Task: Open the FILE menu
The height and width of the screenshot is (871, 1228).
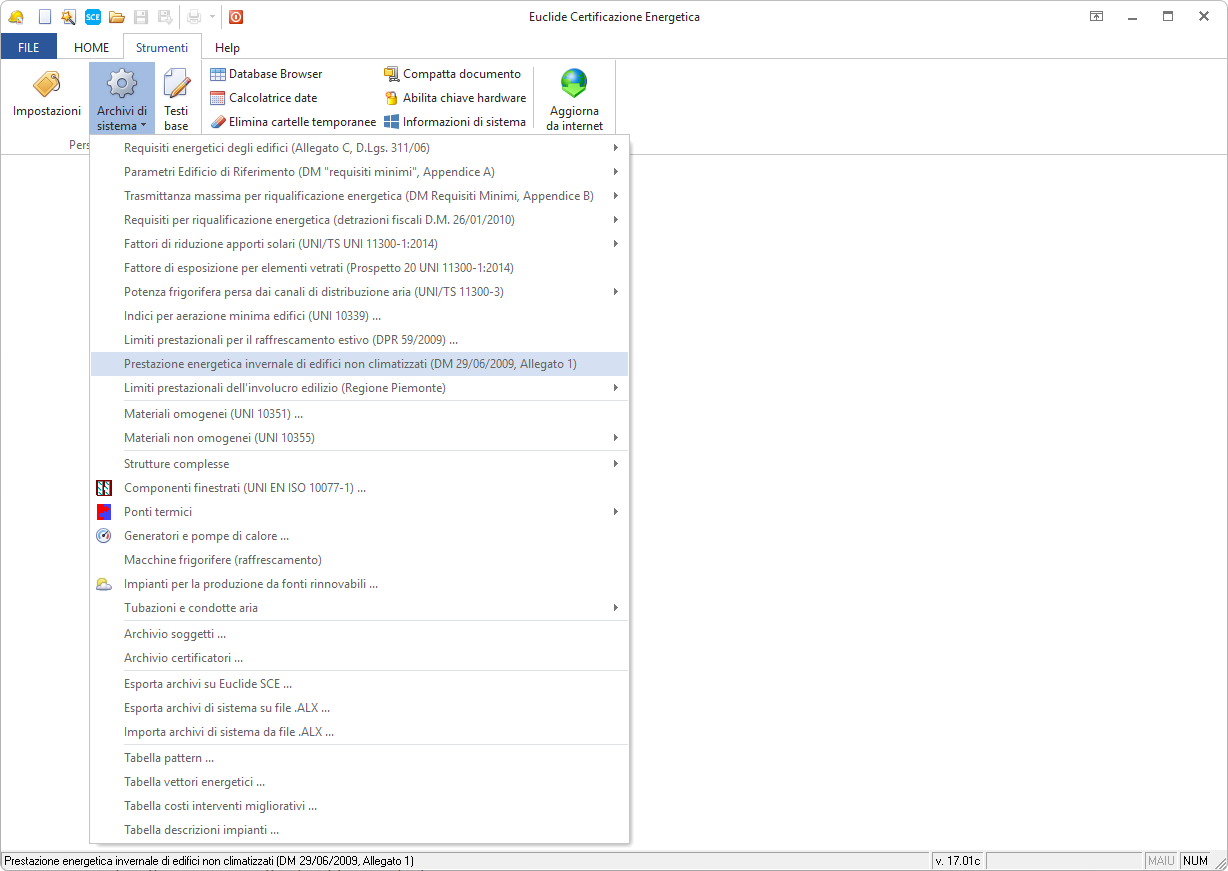Action: point(29,47)
